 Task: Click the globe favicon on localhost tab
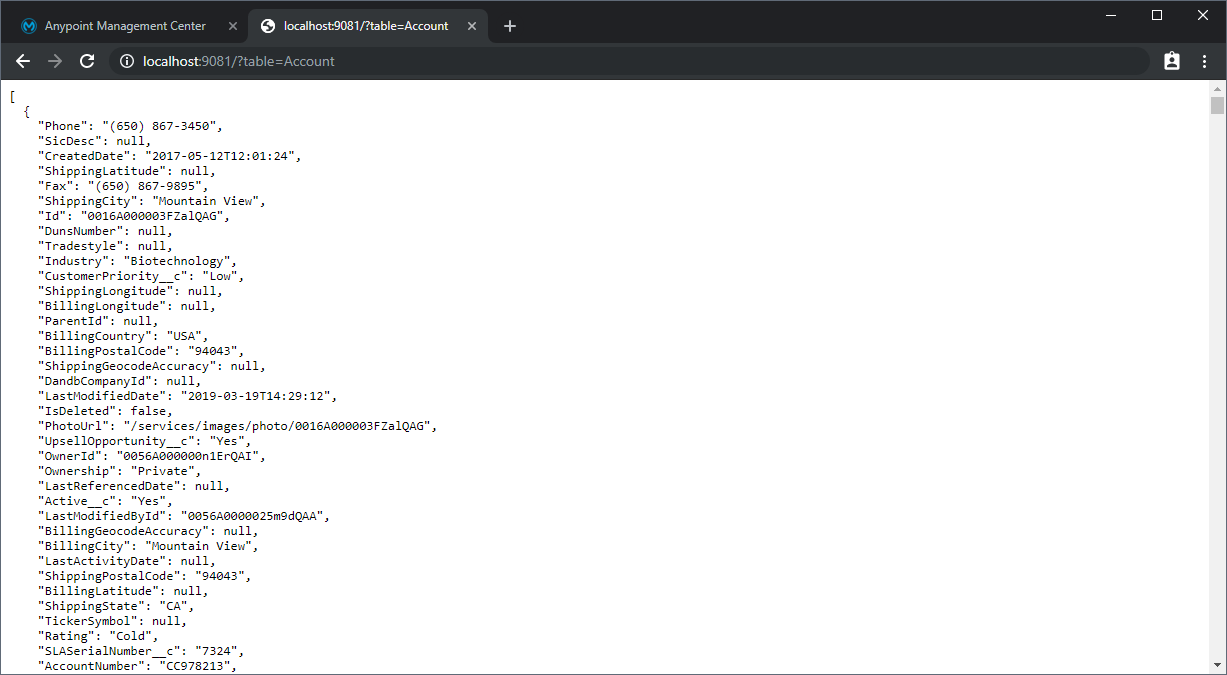[267, 26]
